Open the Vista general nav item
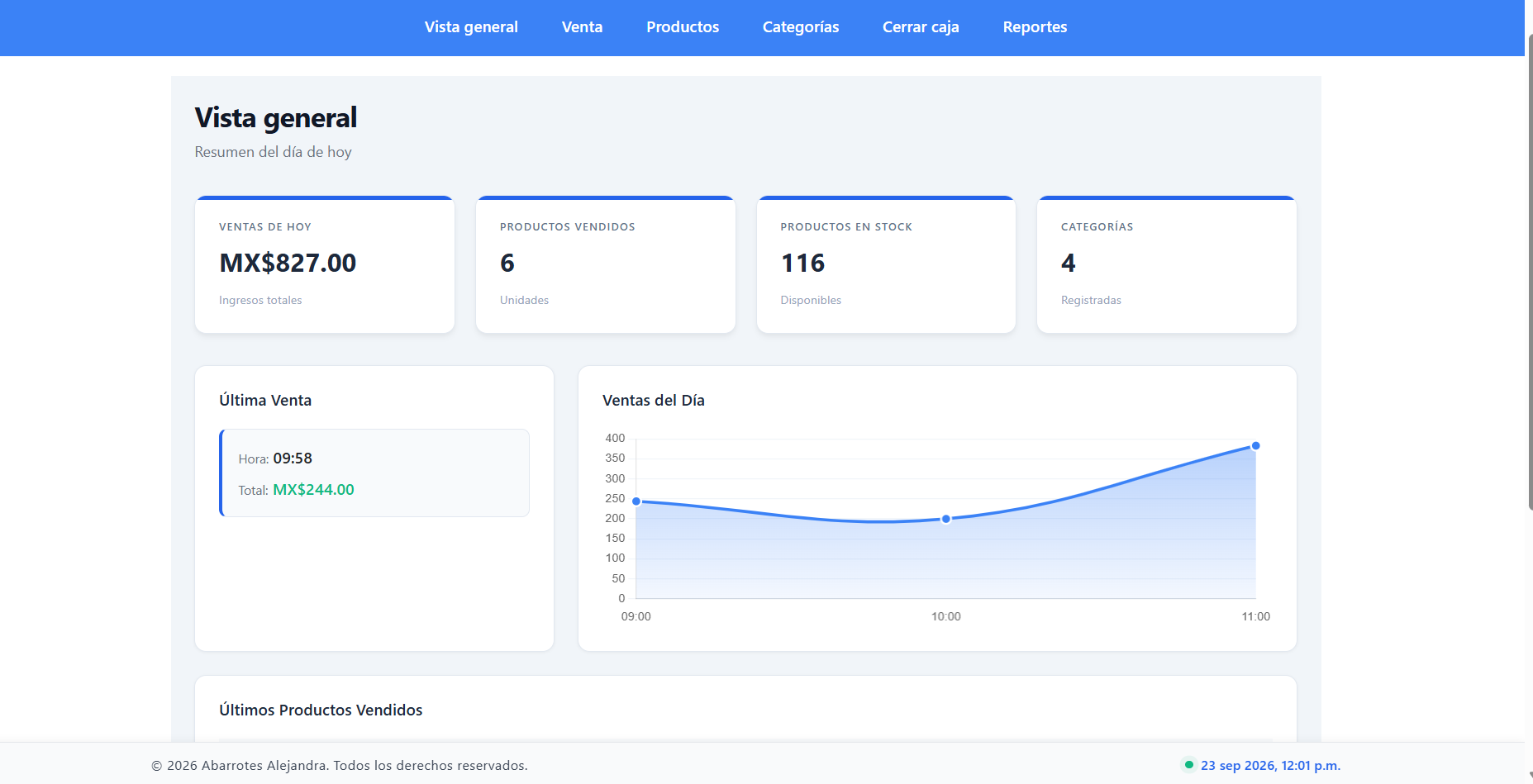This screenshot has width=1533, height=784. point(471,27)
